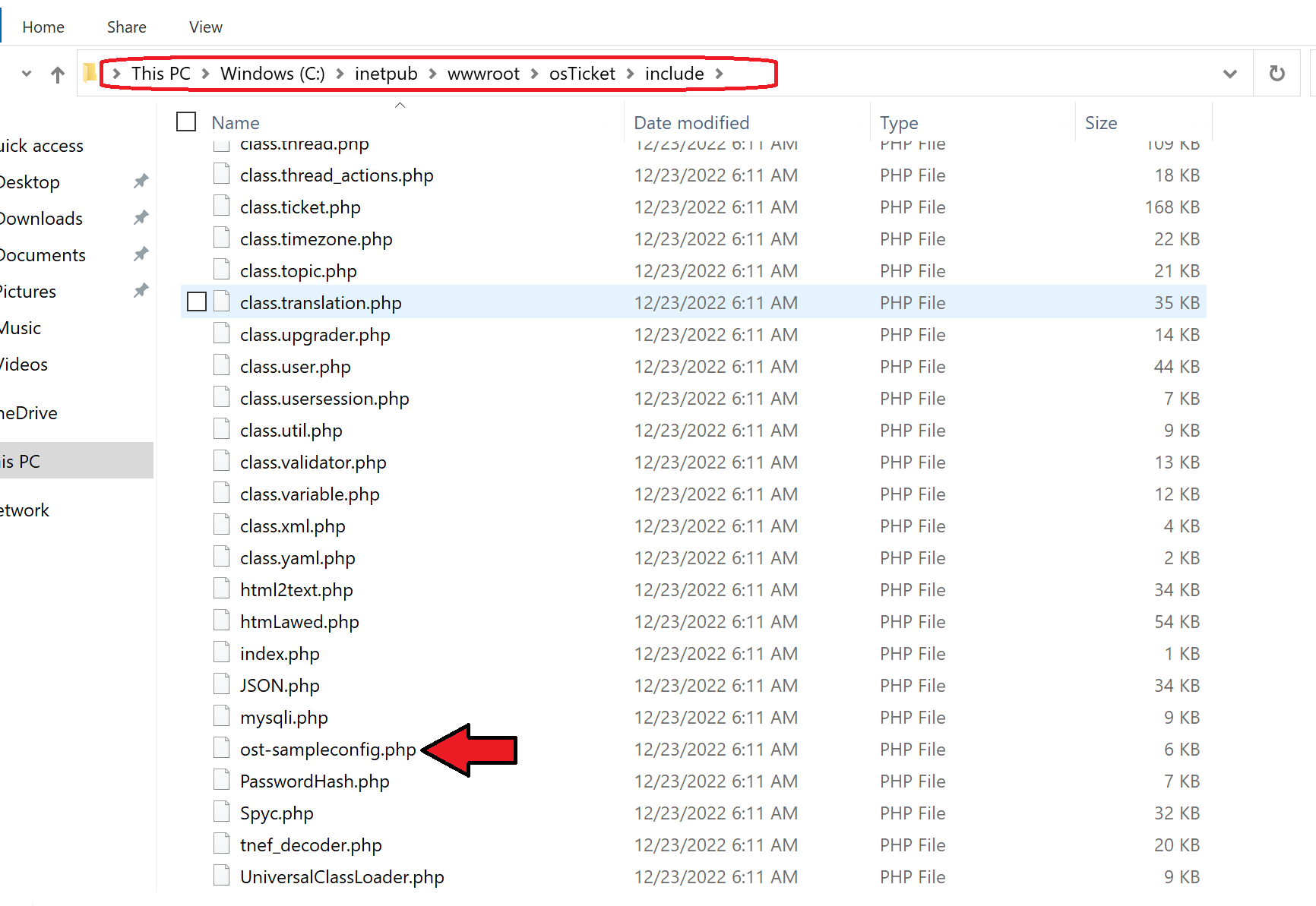
Task: Click file icon of class.thread_actions.php
Action: coord(222,175)
